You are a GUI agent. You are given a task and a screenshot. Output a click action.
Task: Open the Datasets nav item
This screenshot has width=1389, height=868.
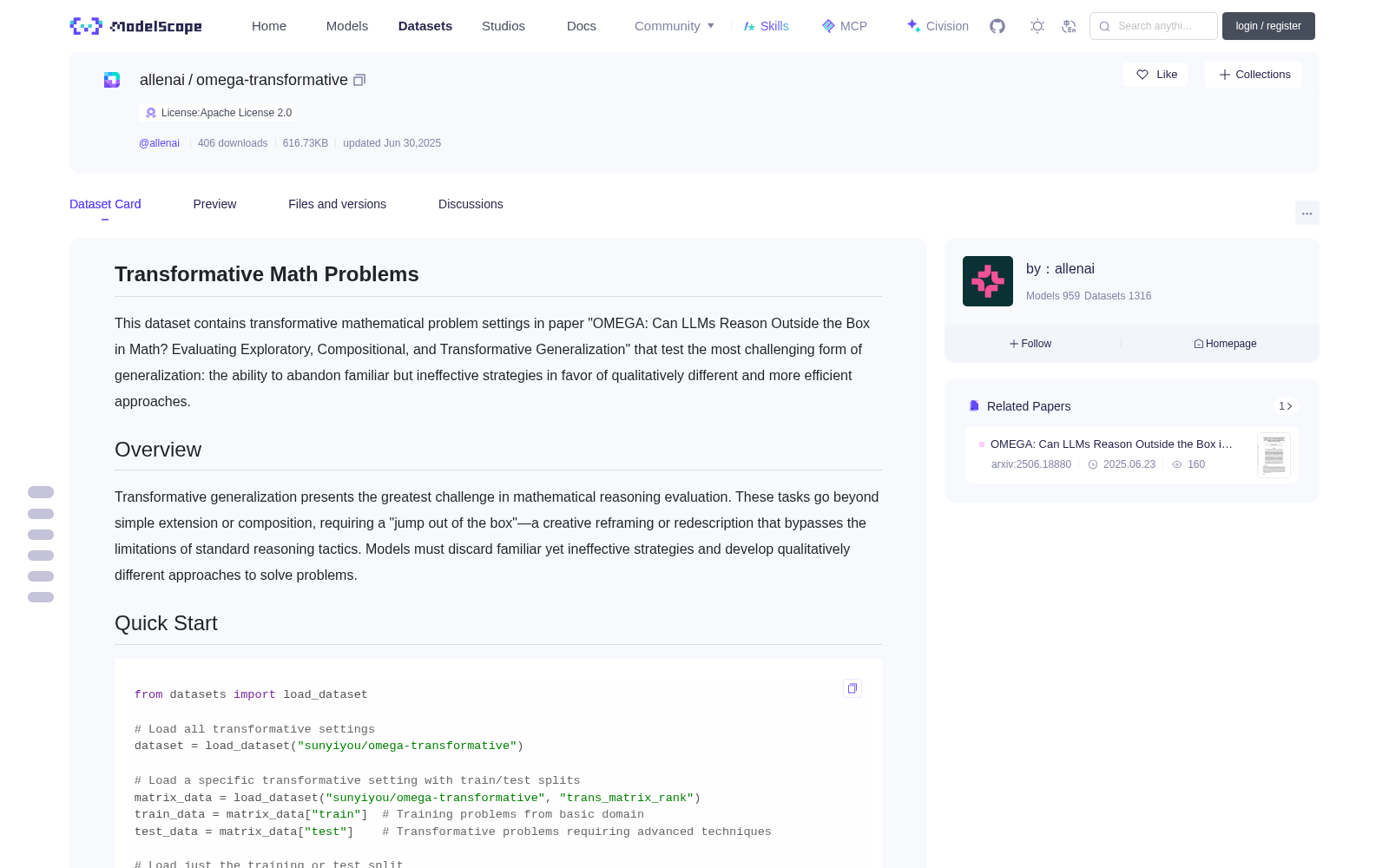(x=425, y=26)
